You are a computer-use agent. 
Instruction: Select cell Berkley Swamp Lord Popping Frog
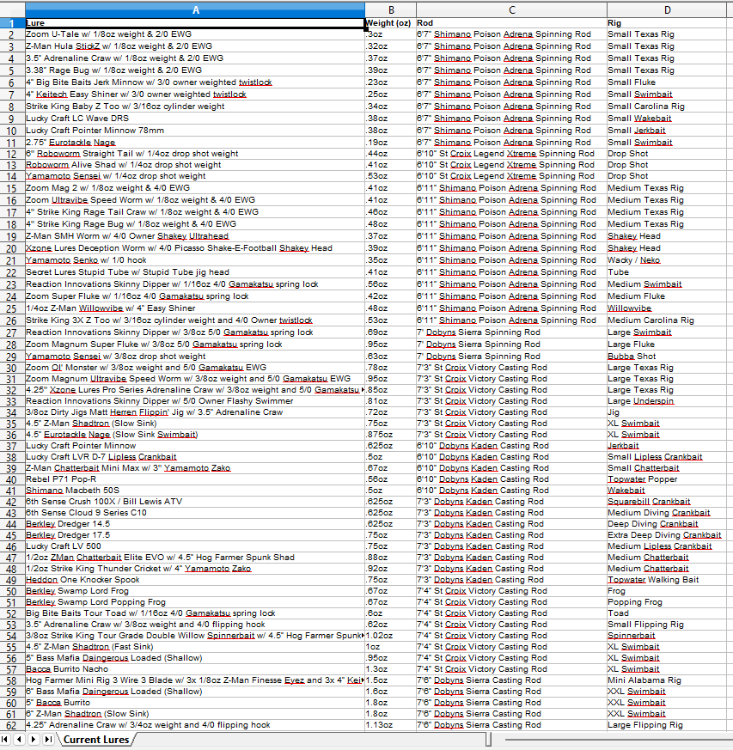(195, 602)
